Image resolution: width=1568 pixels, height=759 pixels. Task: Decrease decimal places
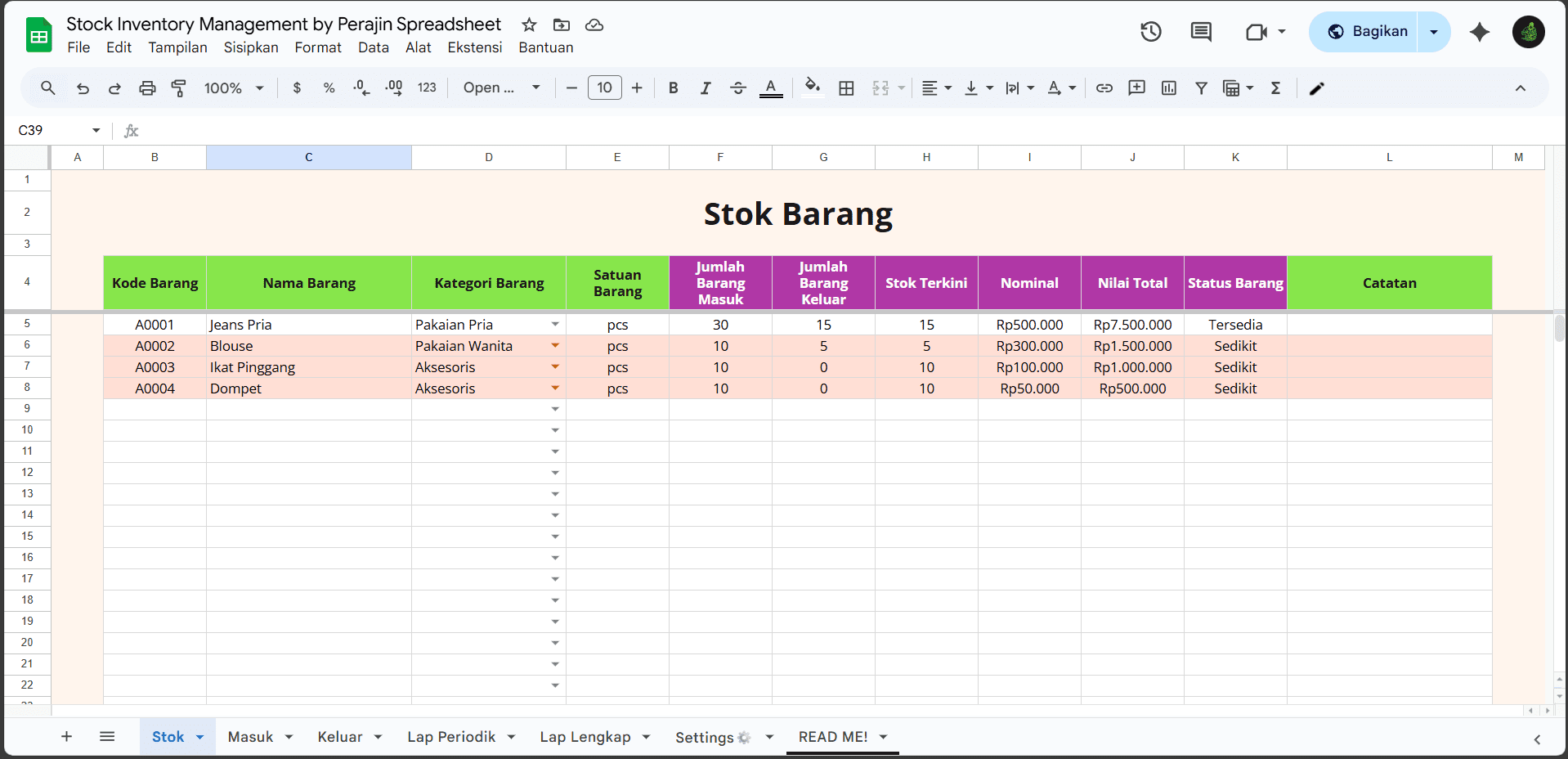(361, 88)
